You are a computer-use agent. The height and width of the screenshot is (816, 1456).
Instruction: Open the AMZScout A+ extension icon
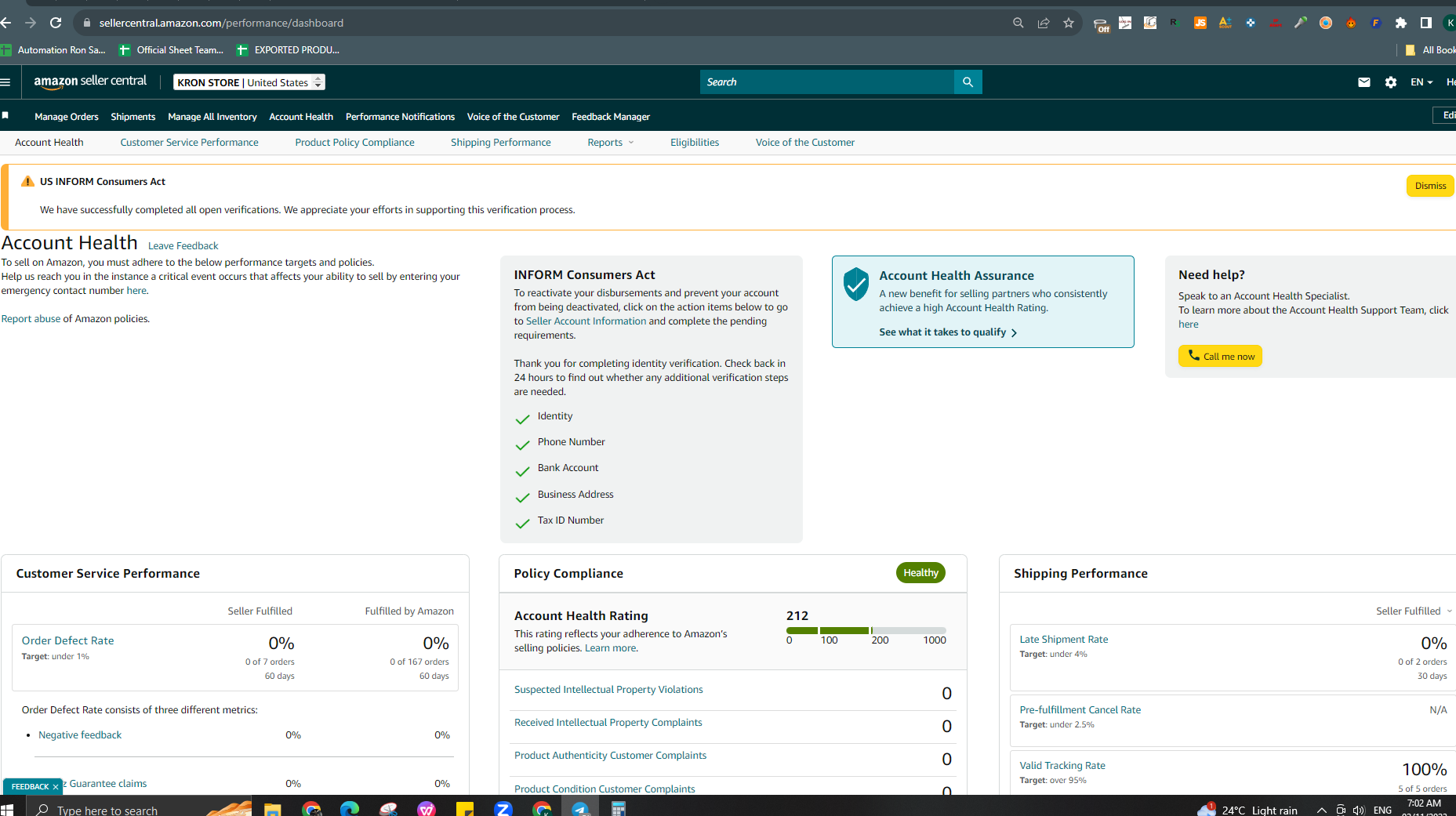pos(1225,23)
